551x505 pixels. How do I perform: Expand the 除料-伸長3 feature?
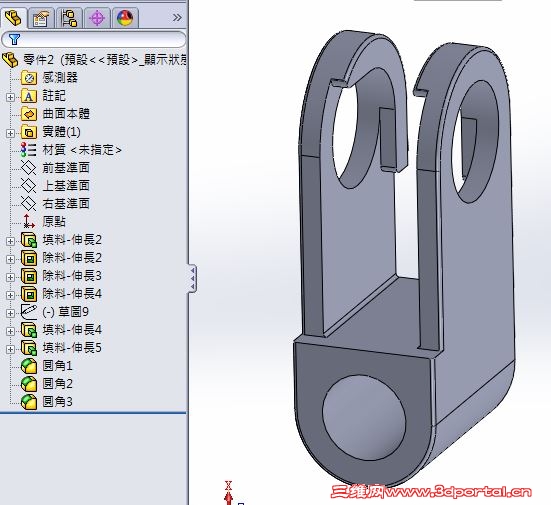pos(10,277)
